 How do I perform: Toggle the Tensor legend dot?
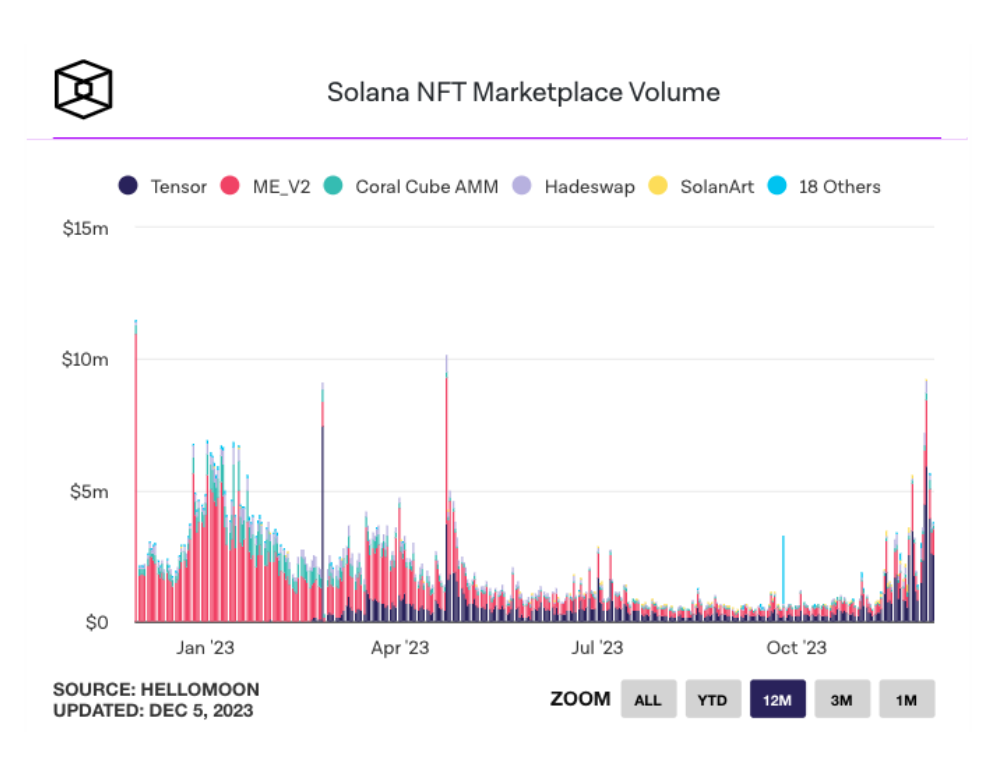128,186
